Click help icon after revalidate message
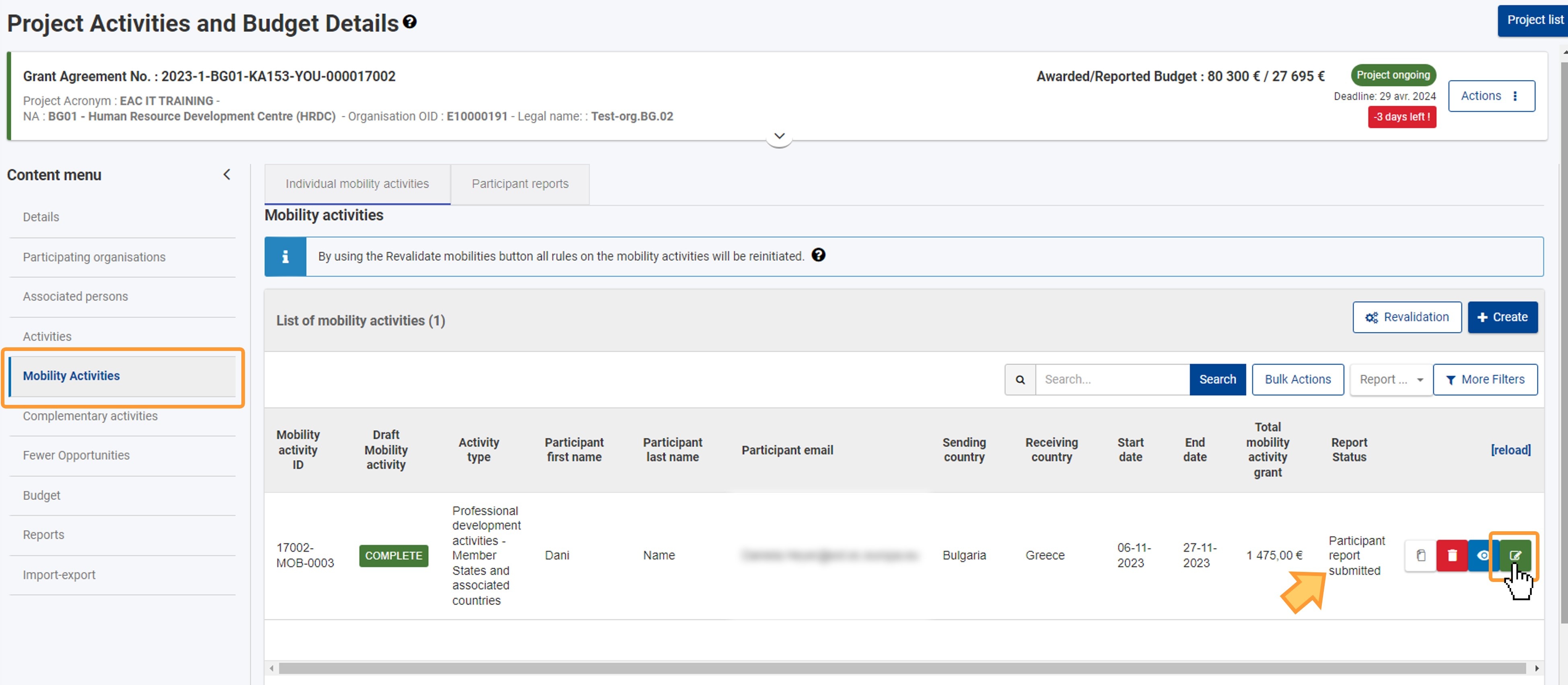 pyautogui.click(x=818, y=255)
